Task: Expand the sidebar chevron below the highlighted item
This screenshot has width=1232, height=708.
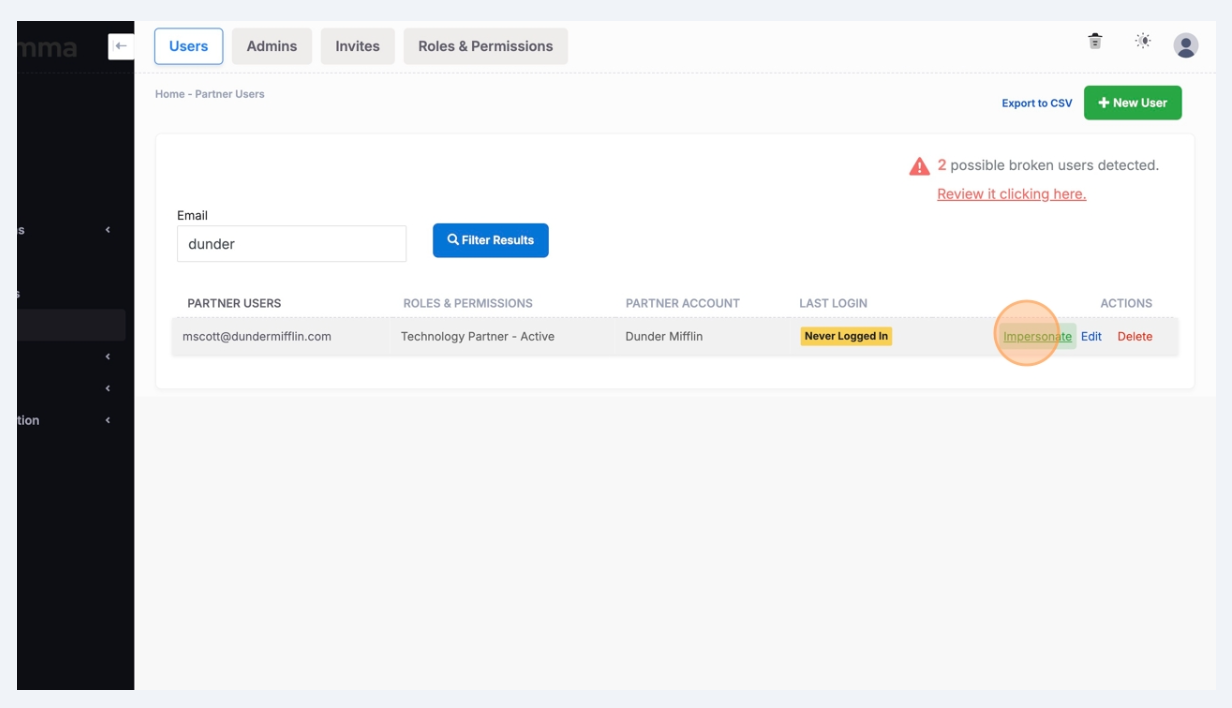Action: (108, 356)
